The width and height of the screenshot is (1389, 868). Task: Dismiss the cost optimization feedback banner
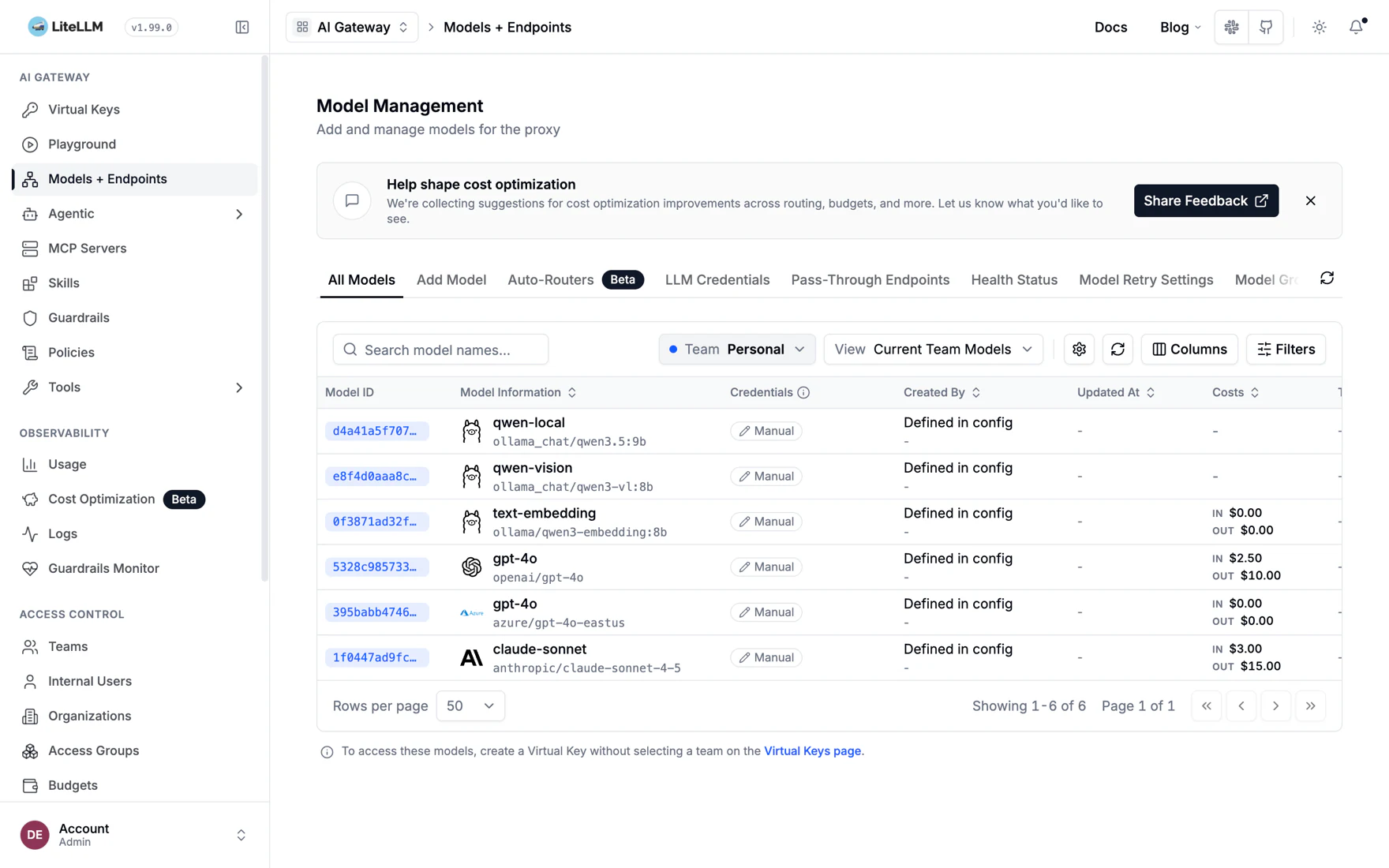click(x=1310, y=201)
